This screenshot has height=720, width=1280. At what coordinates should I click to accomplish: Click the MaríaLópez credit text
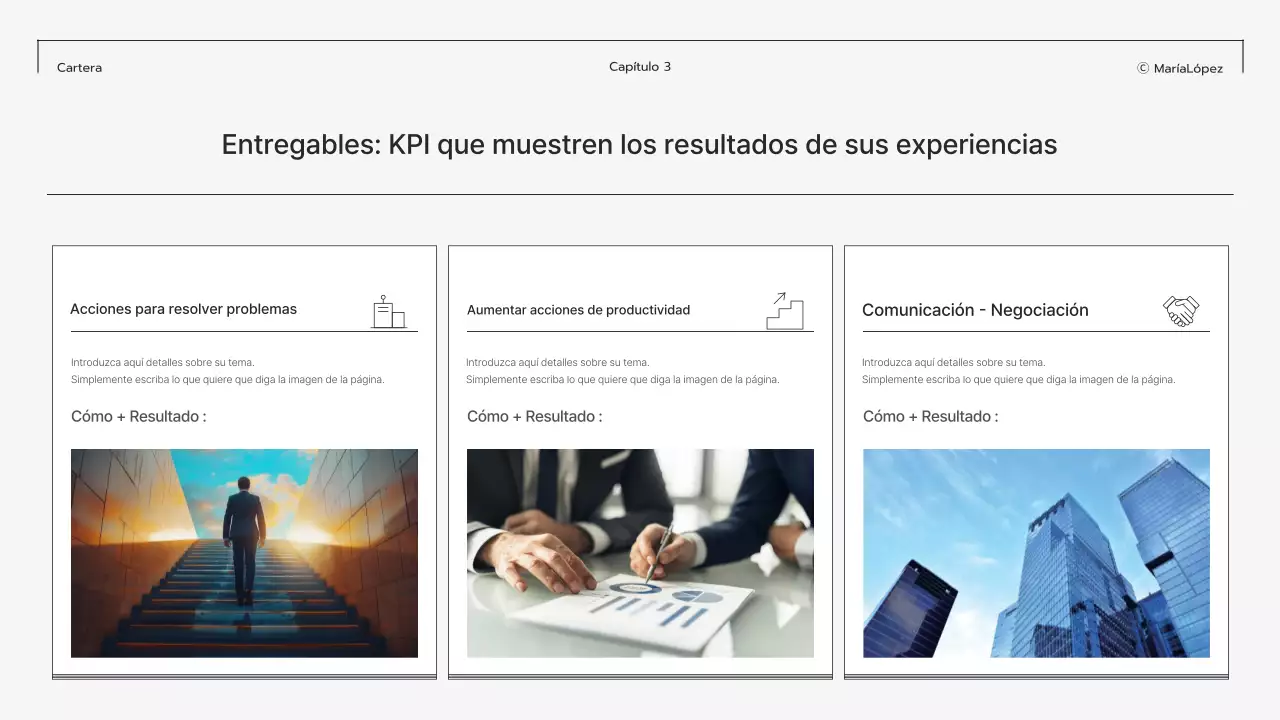(x=1188, y=69)
